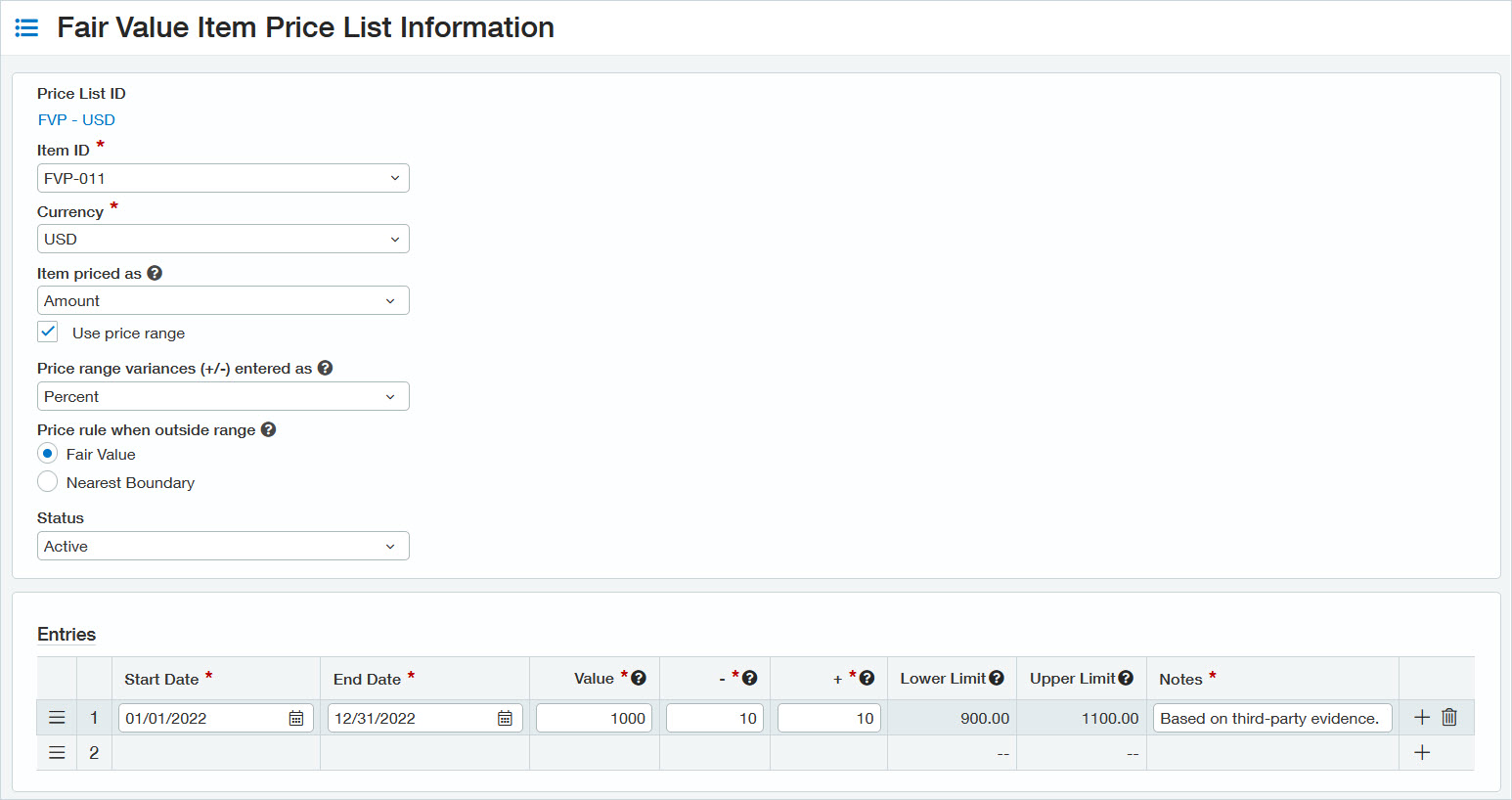Select the Nearest Boundary radio button
1512x800 pixels.
tap(47, 481)
